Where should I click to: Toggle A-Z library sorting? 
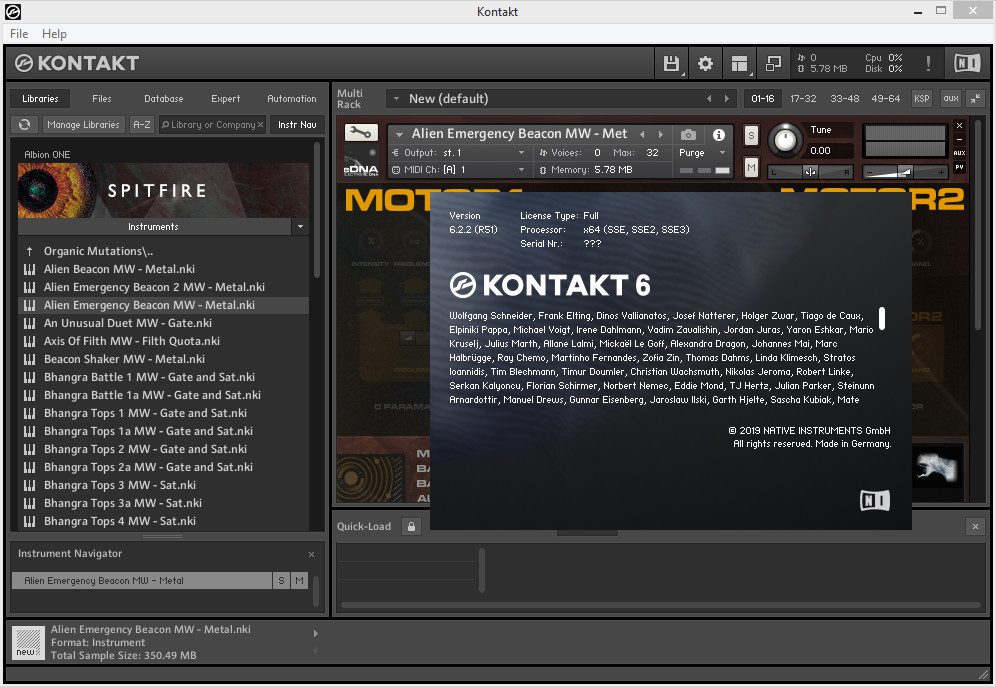(142, 124)
